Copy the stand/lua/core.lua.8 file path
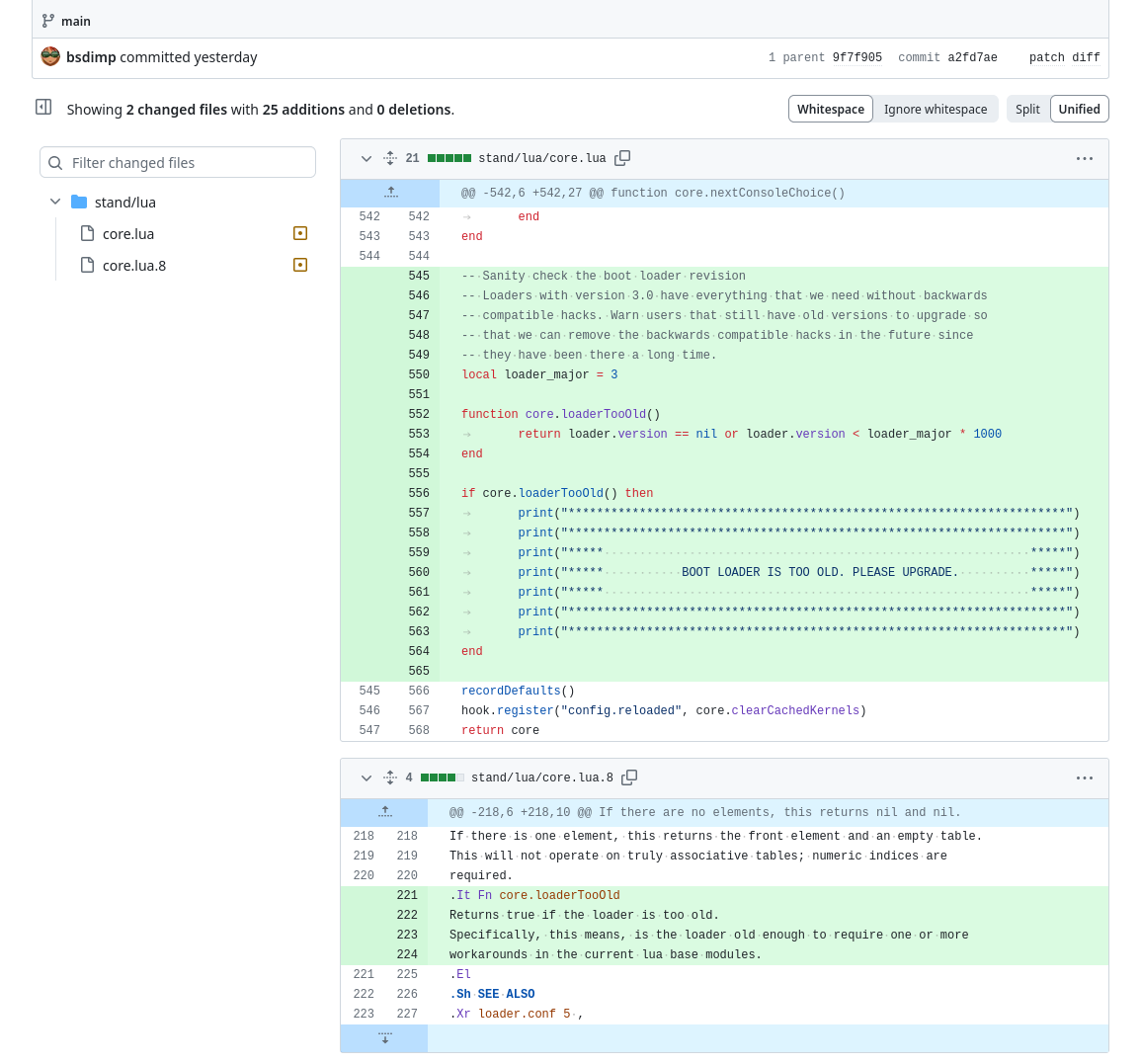 [x=629, y=778]
